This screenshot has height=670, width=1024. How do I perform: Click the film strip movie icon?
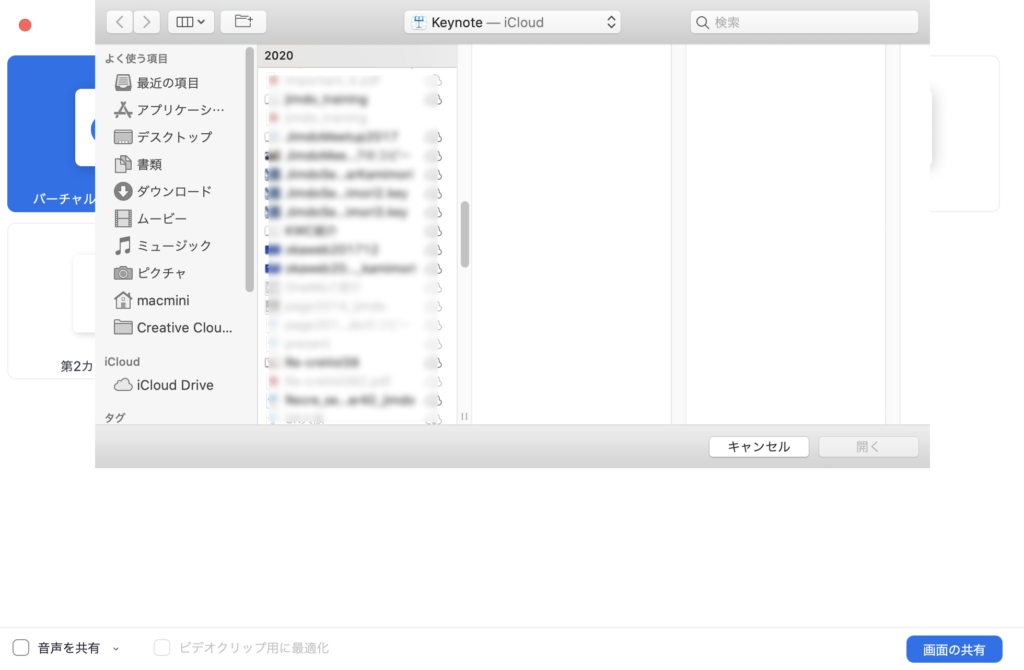[123, 219]
